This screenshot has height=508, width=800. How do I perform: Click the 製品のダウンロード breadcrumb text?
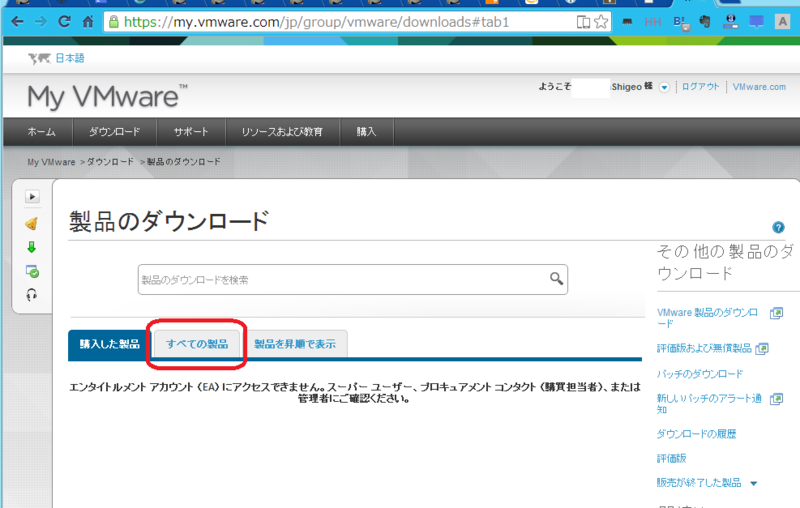[x=184, y=162]
